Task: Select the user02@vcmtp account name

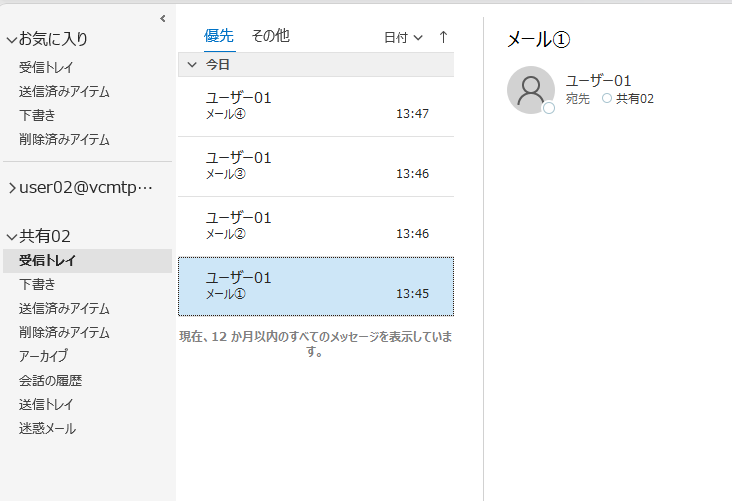Action: pyautogui.click(x=86, y=188)
